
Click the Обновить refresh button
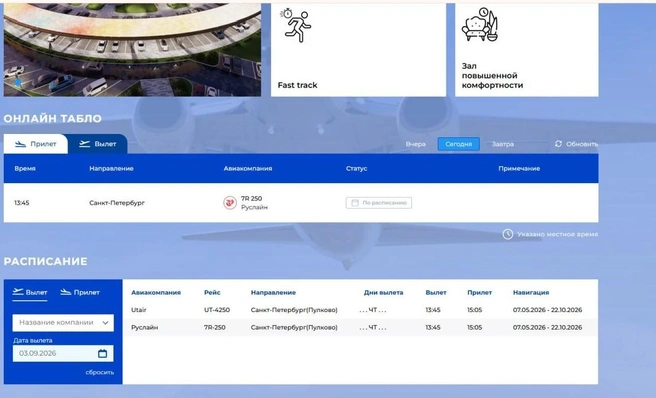coord(576,144)
